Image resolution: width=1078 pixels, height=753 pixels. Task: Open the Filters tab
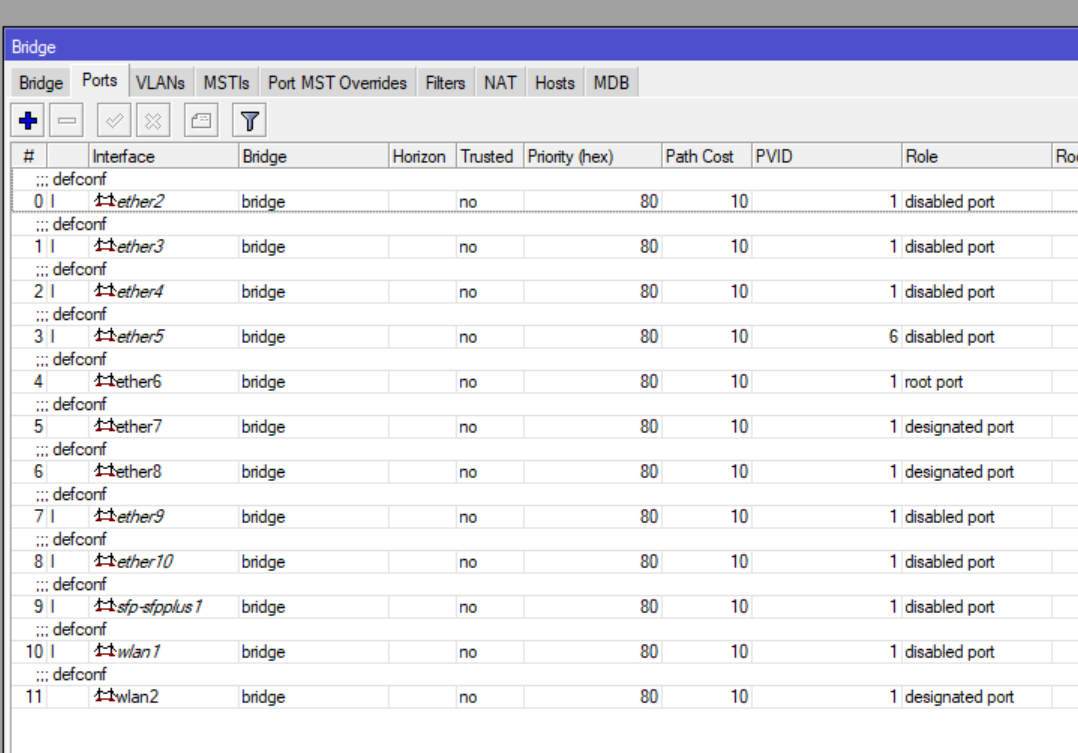tap(445, 83)
